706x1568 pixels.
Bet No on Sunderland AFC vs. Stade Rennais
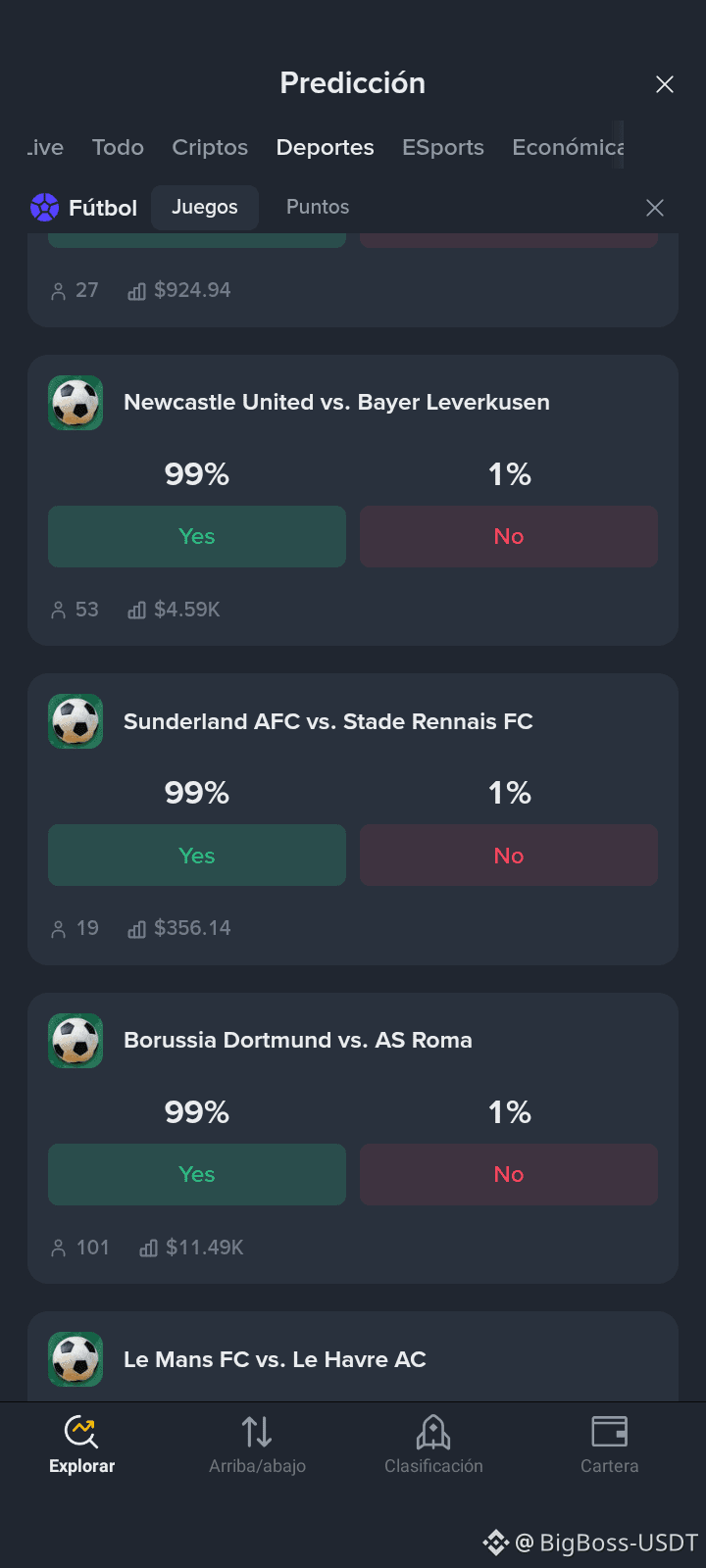pos(509,856)
